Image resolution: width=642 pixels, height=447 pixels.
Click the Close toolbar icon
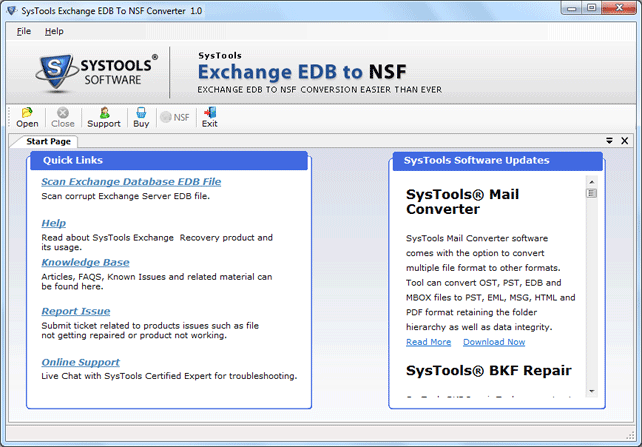pyautogui.click(x=62, y=117)
